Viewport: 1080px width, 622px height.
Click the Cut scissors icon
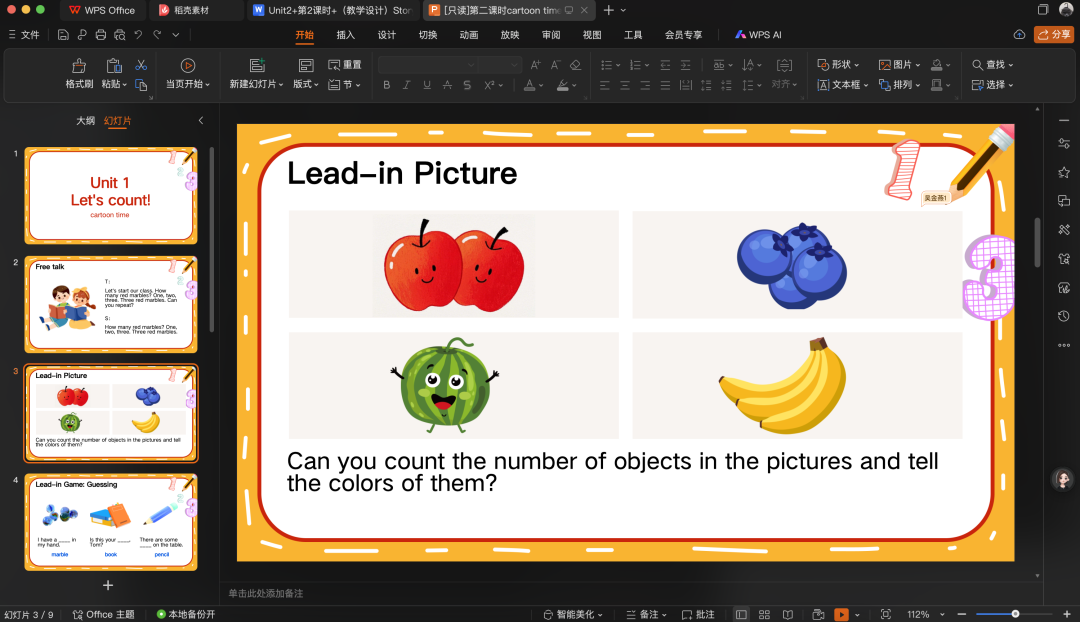[x=141, y=65]
